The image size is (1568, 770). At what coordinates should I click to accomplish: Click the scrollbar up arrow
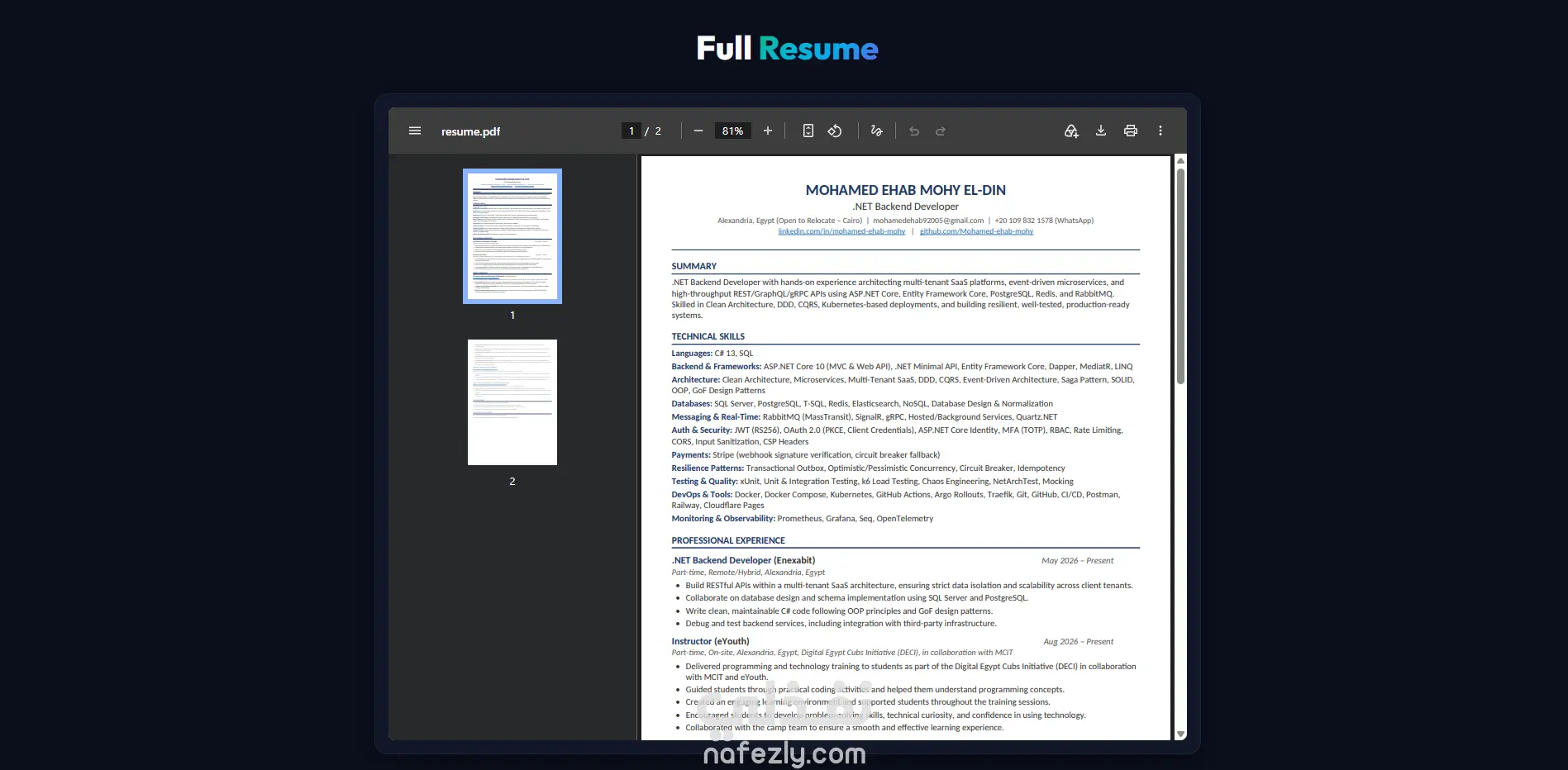click(1180, 160)
